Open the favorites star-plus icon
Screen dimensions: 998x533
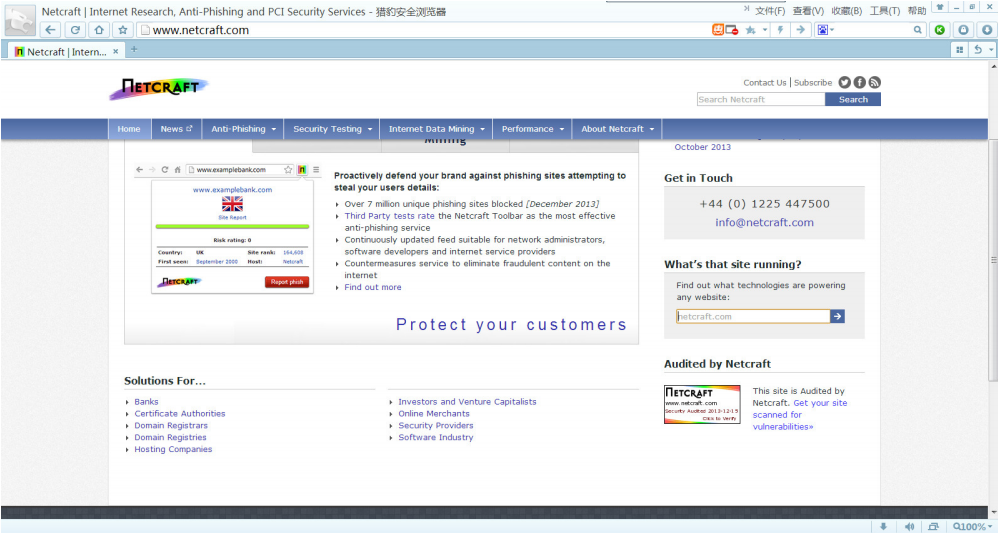pos(750,30)
